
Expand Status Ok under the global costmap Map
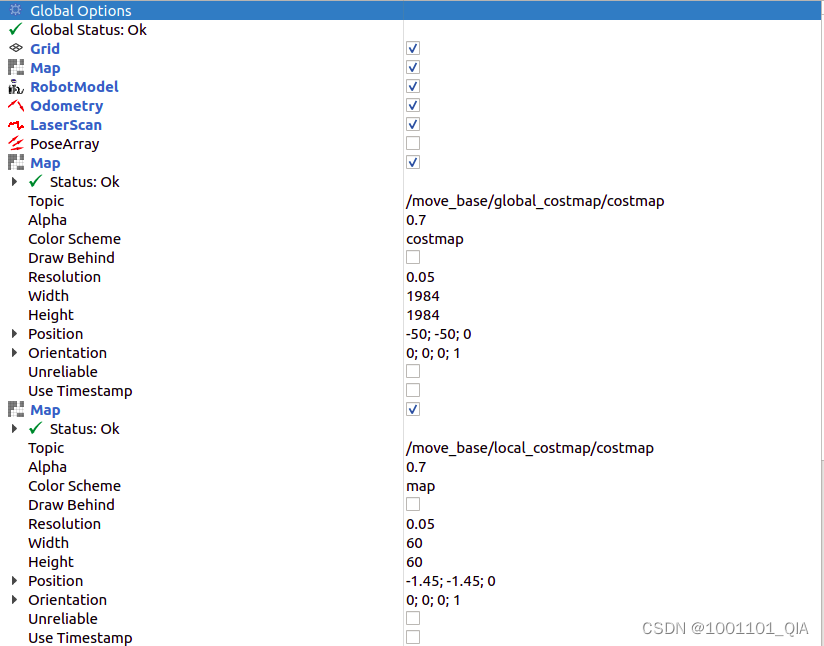pos(15,181)
